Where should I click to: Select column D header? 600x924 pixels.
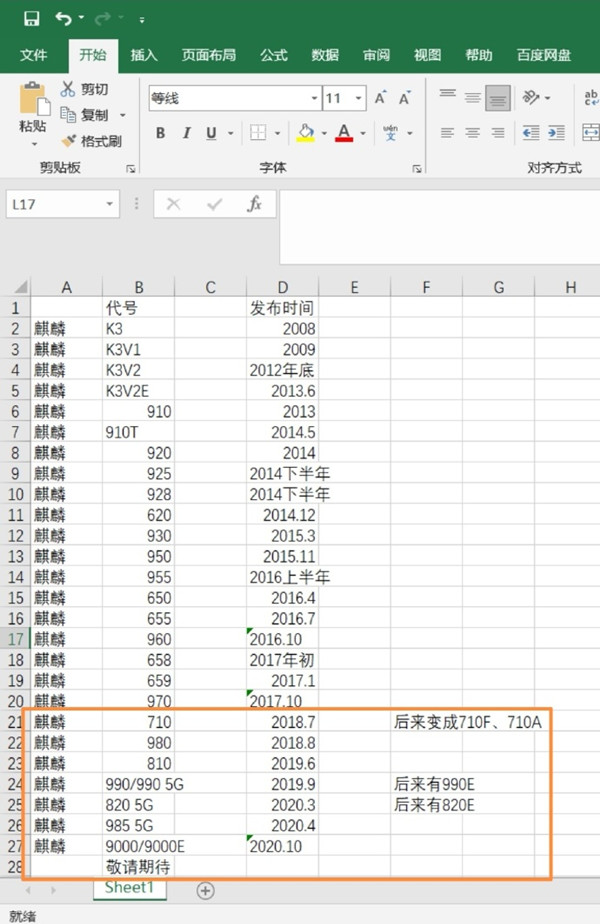(x=282, y=287)
